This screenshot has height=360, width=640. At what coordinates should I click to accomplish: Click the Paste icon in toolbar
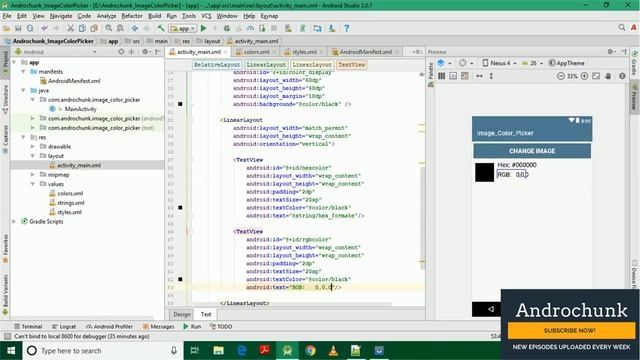[94, 29]
